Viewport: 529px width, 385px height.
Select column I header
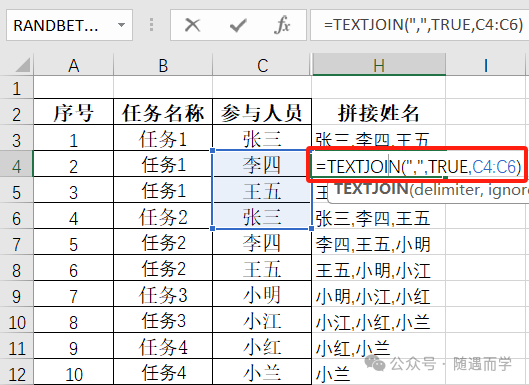[x=485, y=65]
